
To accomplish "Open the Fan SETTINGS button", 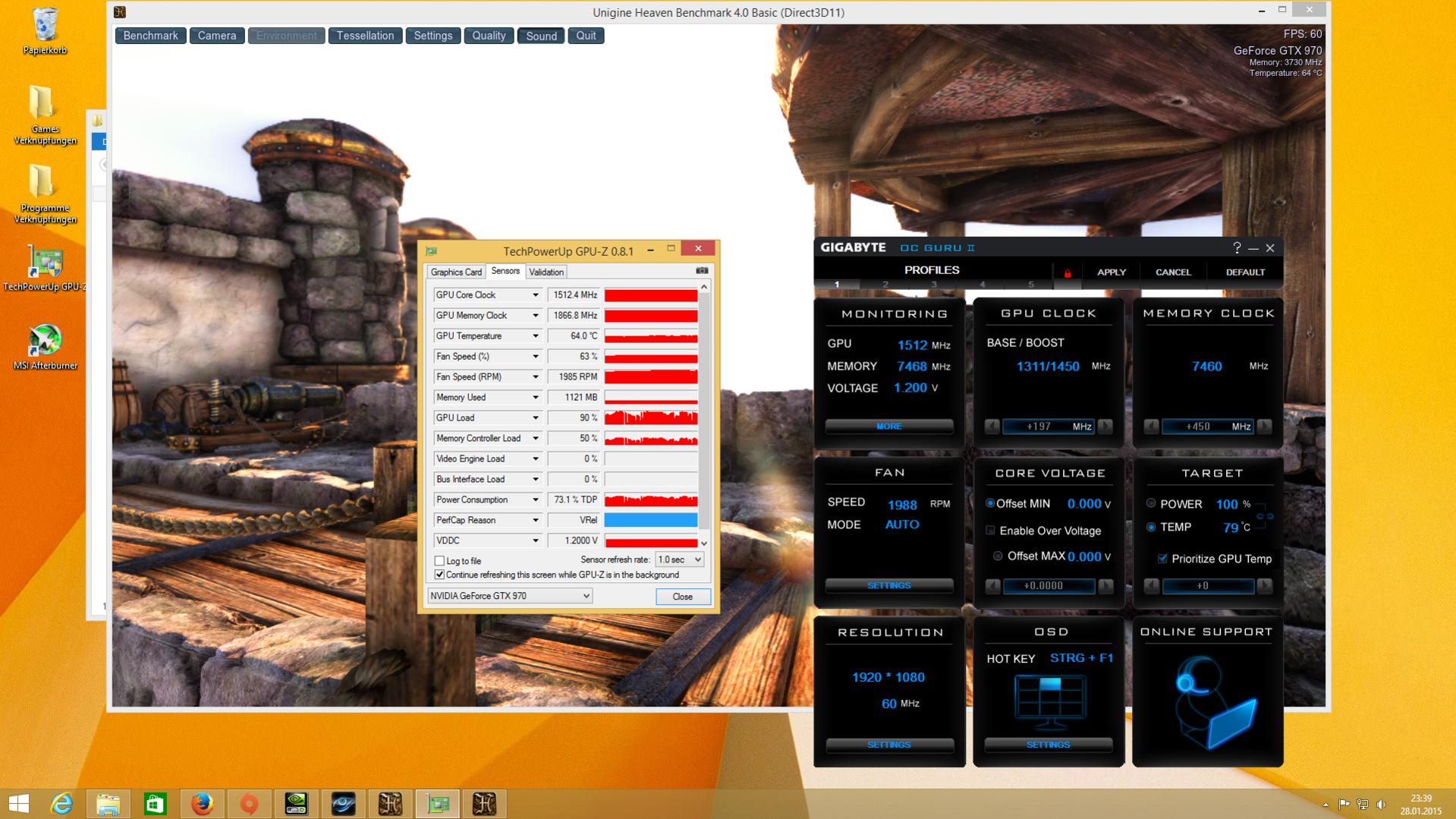I will pos(889,586).
